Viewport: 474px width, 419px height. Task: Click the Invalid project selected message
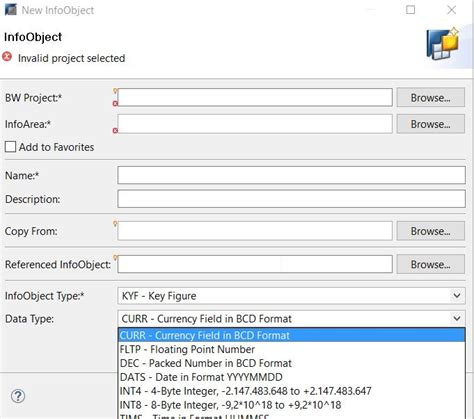pos(72,58)
